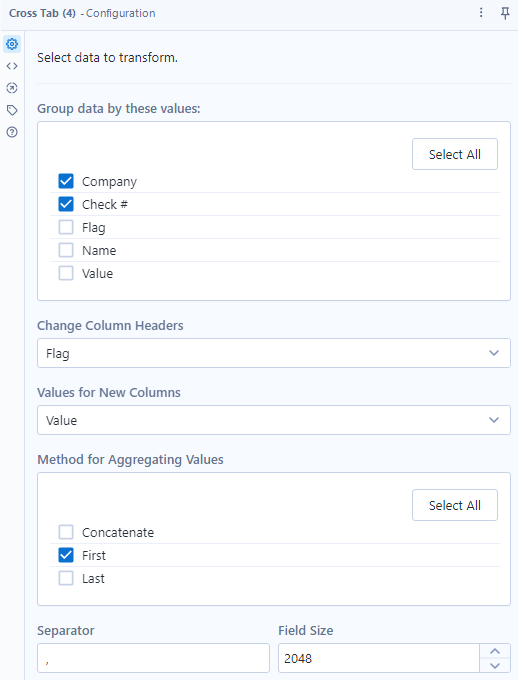Click into the Separator input field
This screenshot has height=680, width=518.
point(153,658)
